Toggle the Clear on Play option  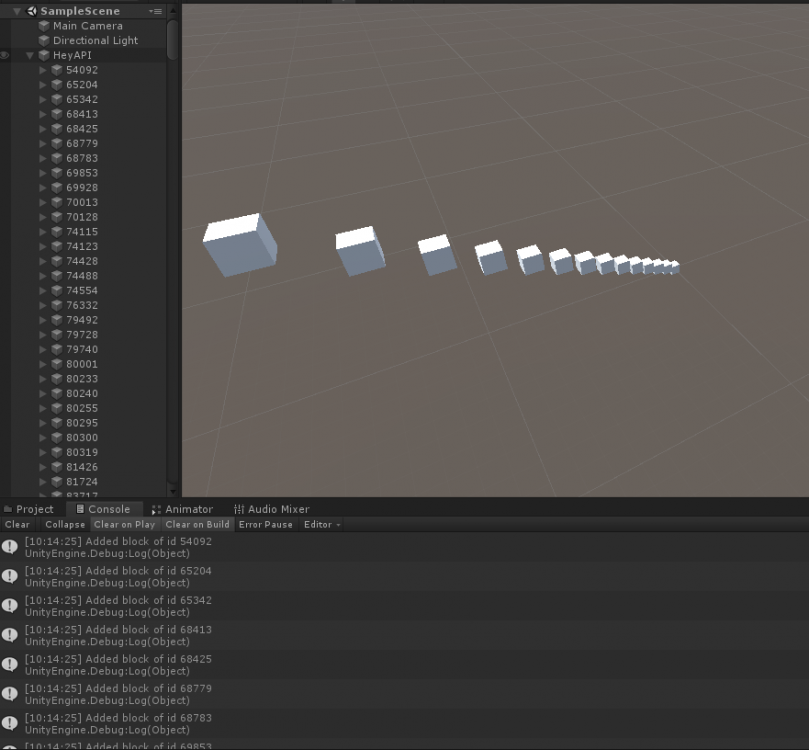(x=124, y=524)
